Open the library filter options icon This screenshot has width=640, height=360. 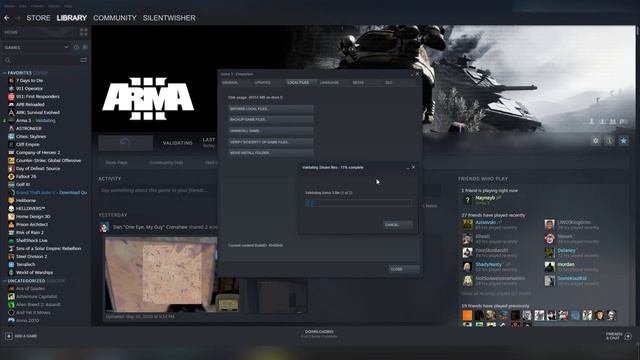click(84, 60)
